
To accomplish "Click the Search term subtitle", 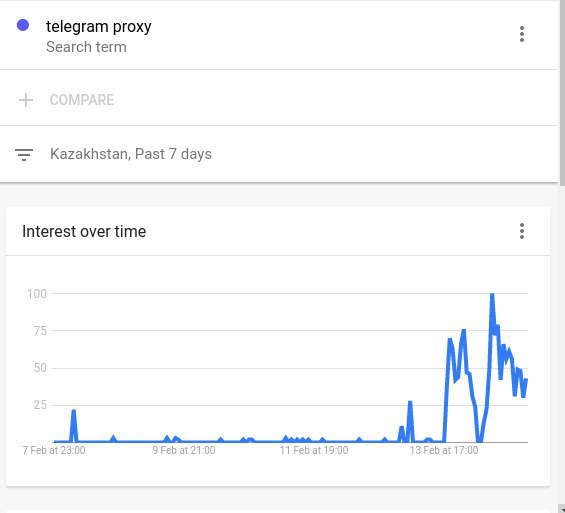I will (x=86, y=47).
